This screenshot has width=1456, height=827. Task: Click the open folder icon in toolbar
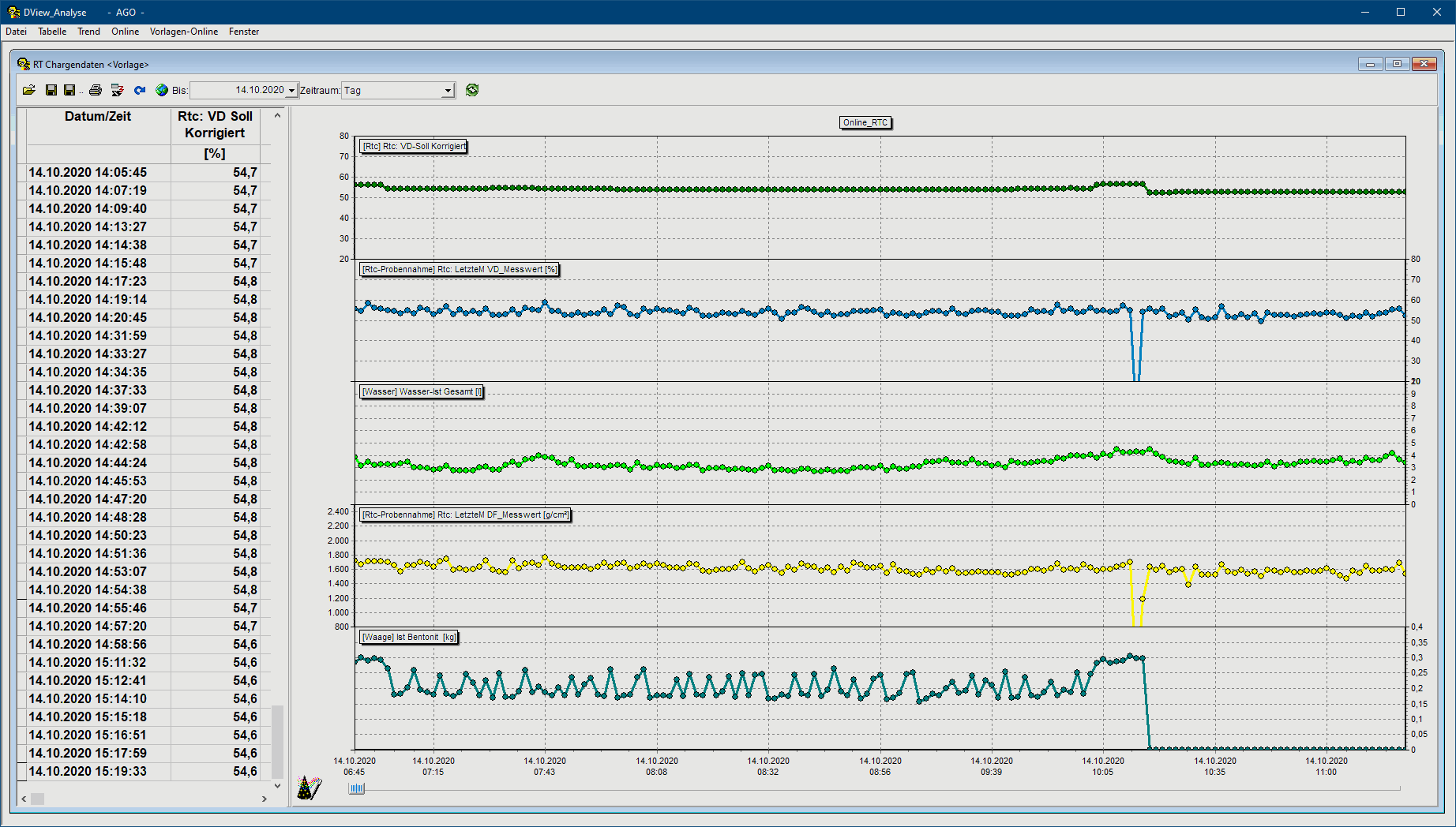(x=29, y=90)
